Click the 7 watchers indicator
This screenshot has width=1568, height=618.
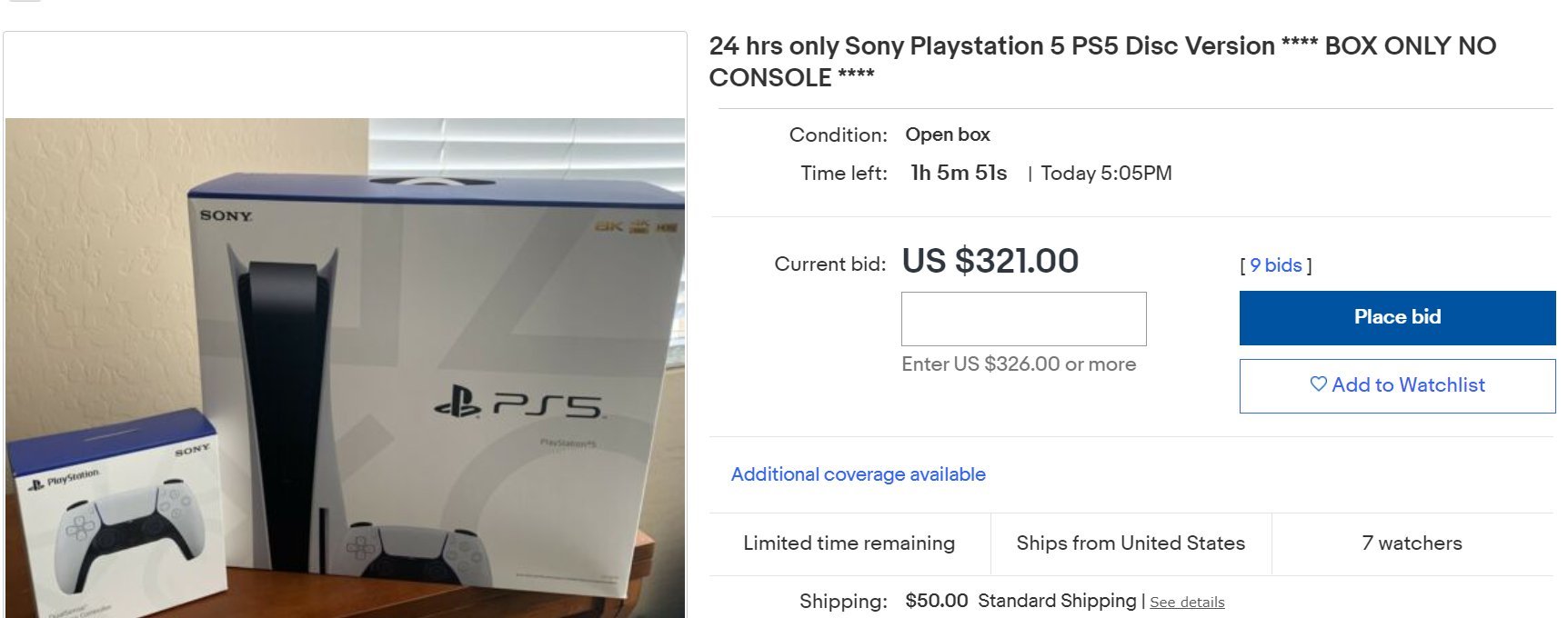pyautogui.click(x=1412, y=543)
